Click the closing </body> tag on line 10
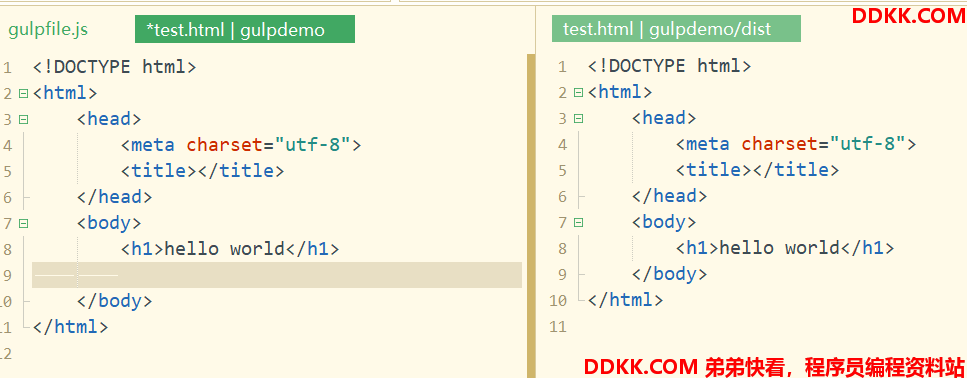 (115, 301)
